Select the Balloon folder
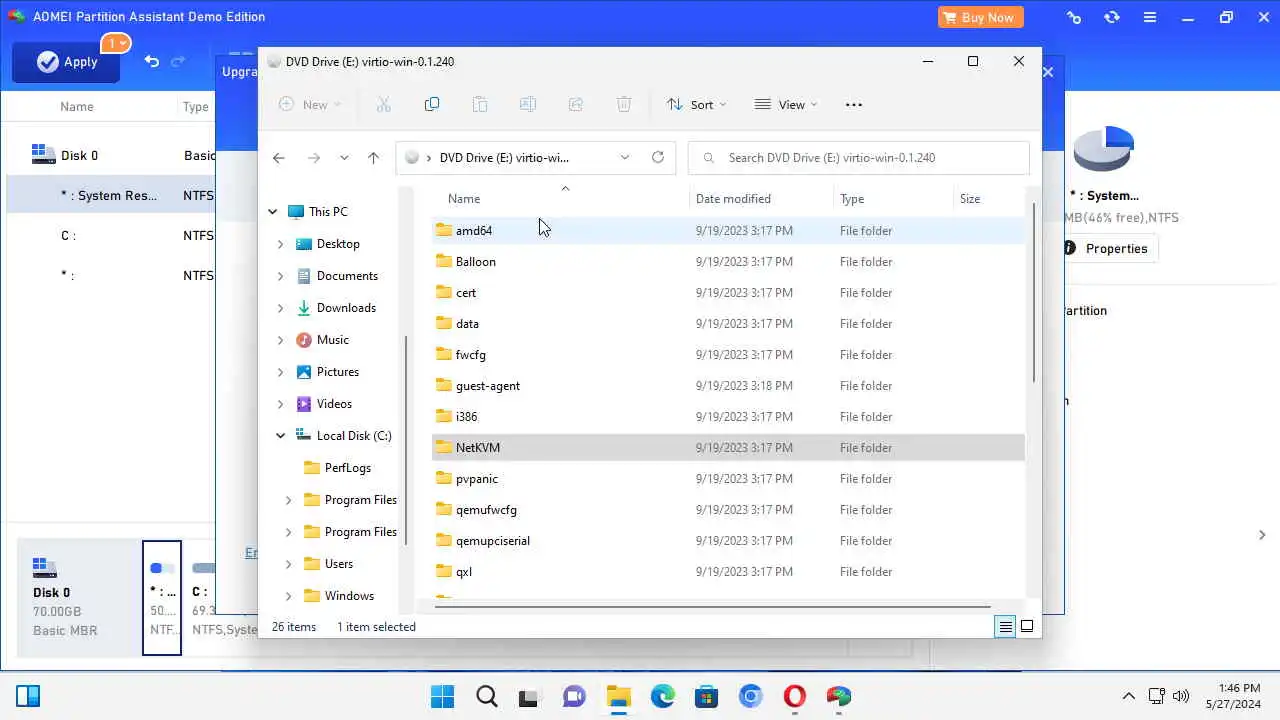This screenshot has height=720, width=1280. (x=728, y=261)
